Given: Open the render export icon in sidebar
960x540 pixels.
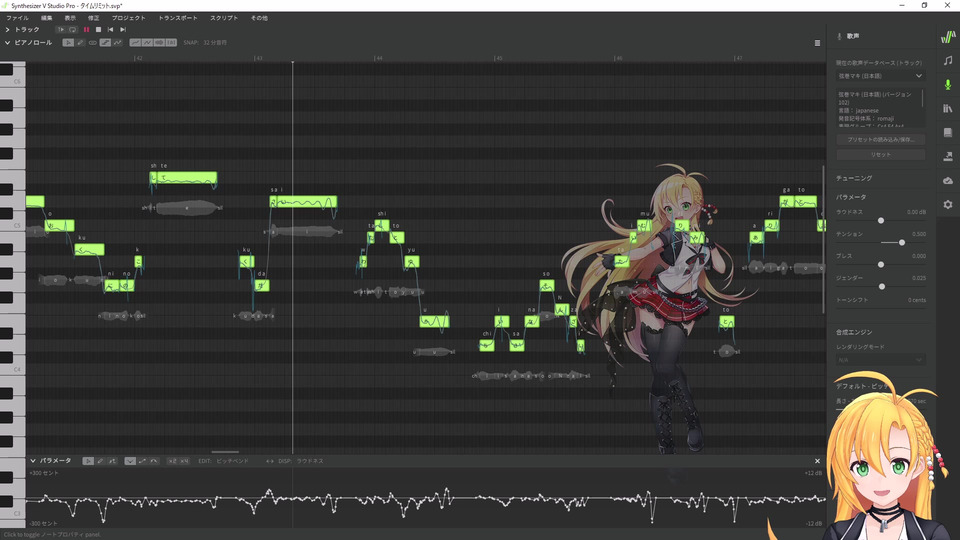Looking at the screenshot, I should coord(948,157).
